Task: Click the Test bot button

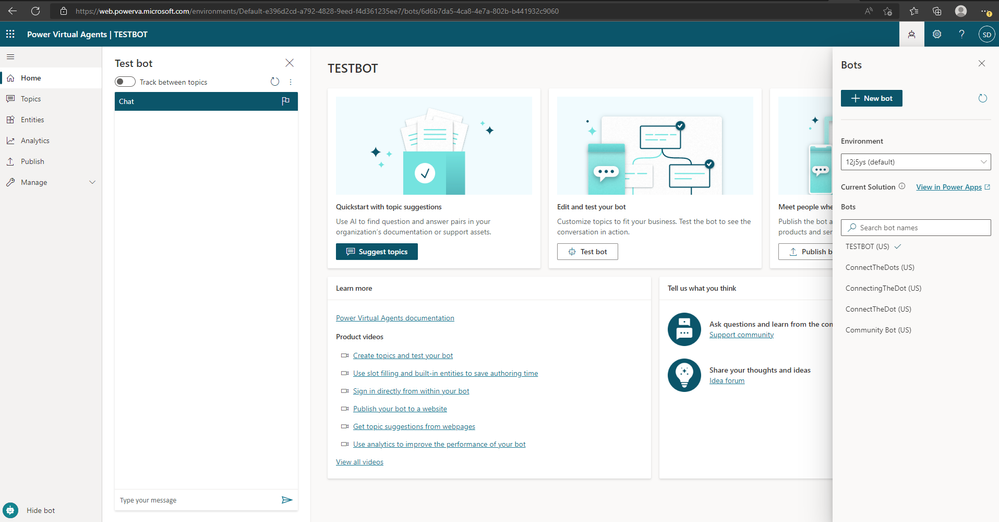Action: tap(587, 252)
